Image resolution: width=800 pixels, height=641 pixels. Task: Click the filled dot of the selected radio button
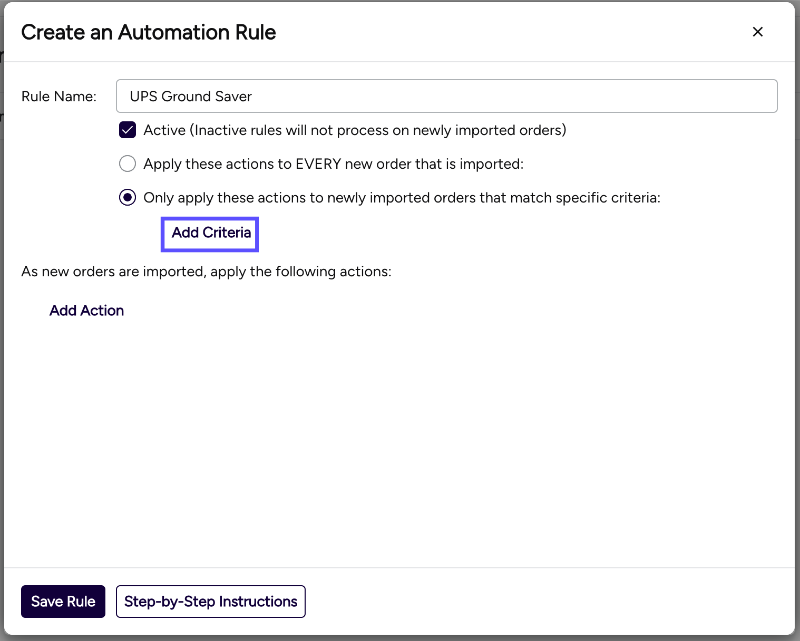(127, 198)
